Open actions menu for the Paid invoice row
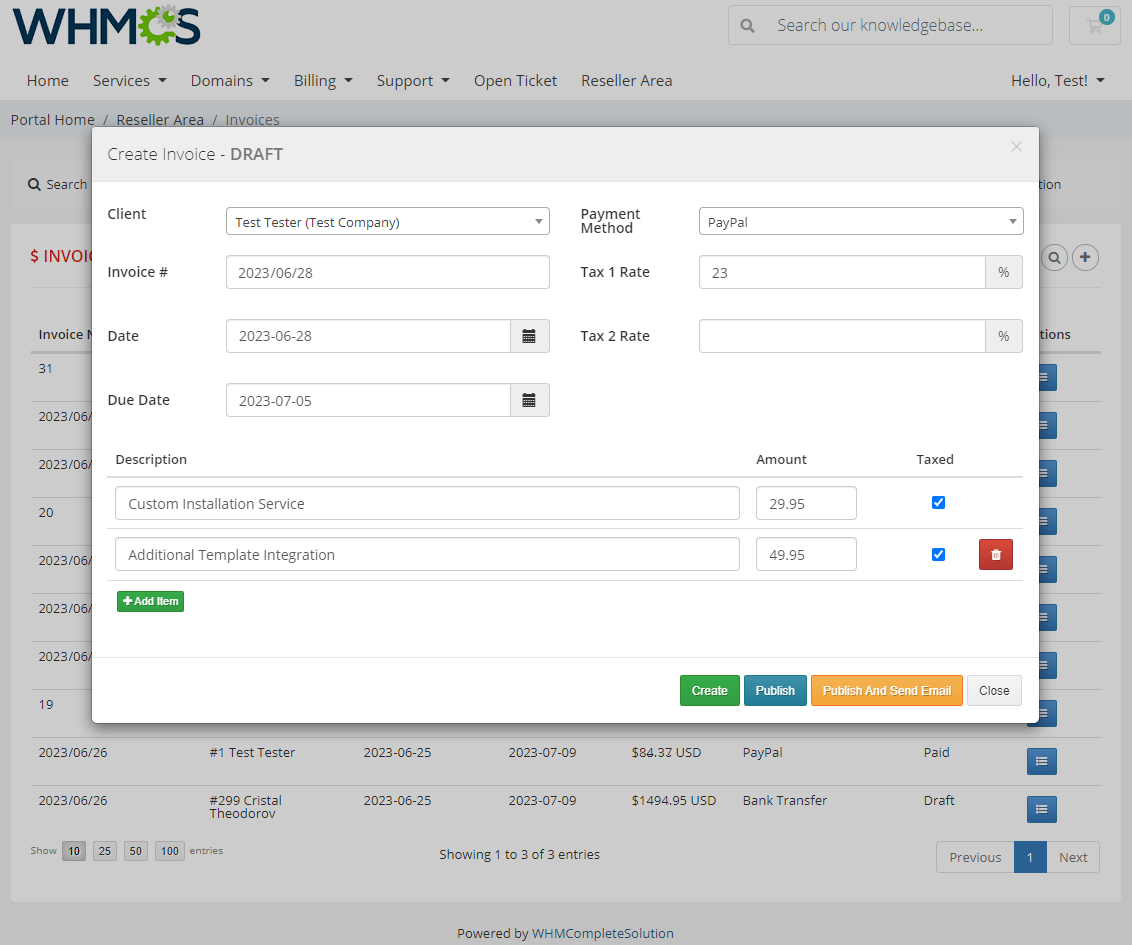Image resolution: width=1132 pixels, height=945 pixels. pyautogui.click(x=1041, y=761)
